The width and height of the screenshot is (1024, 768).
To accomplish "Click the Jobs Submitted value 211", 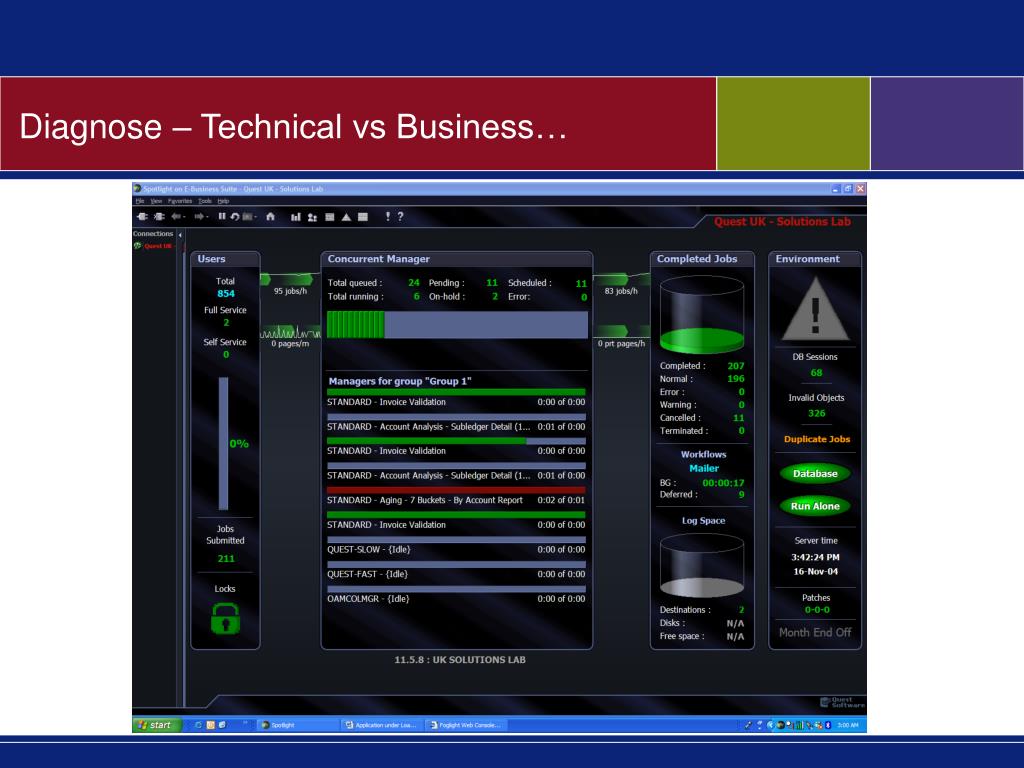I will tap(226, 558).
